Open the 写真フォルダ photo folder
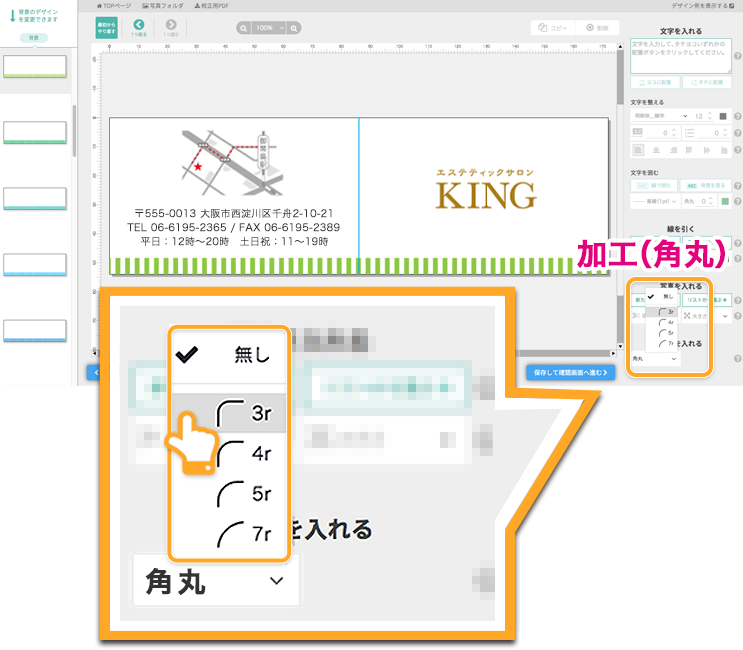This screenshot has width=743, height=650. (x=163, y=6)
